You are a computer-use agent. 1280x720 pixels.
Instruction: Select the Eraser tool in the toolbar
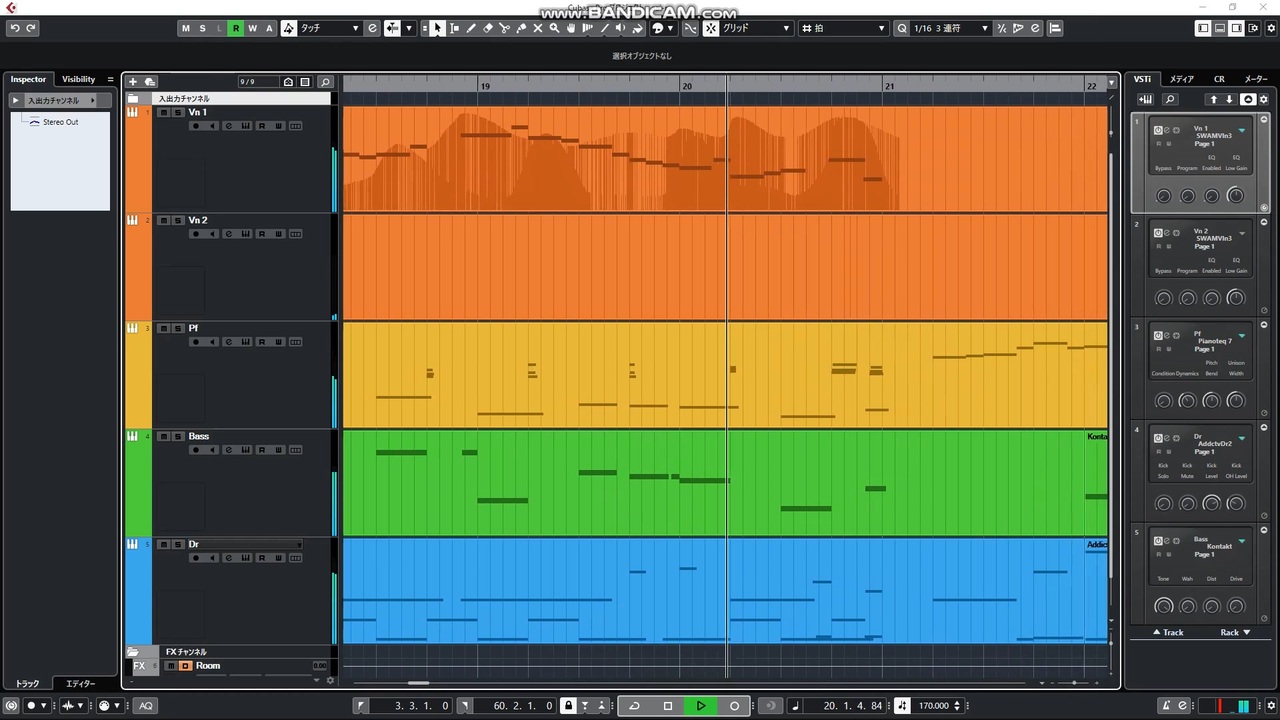(488, 28)
